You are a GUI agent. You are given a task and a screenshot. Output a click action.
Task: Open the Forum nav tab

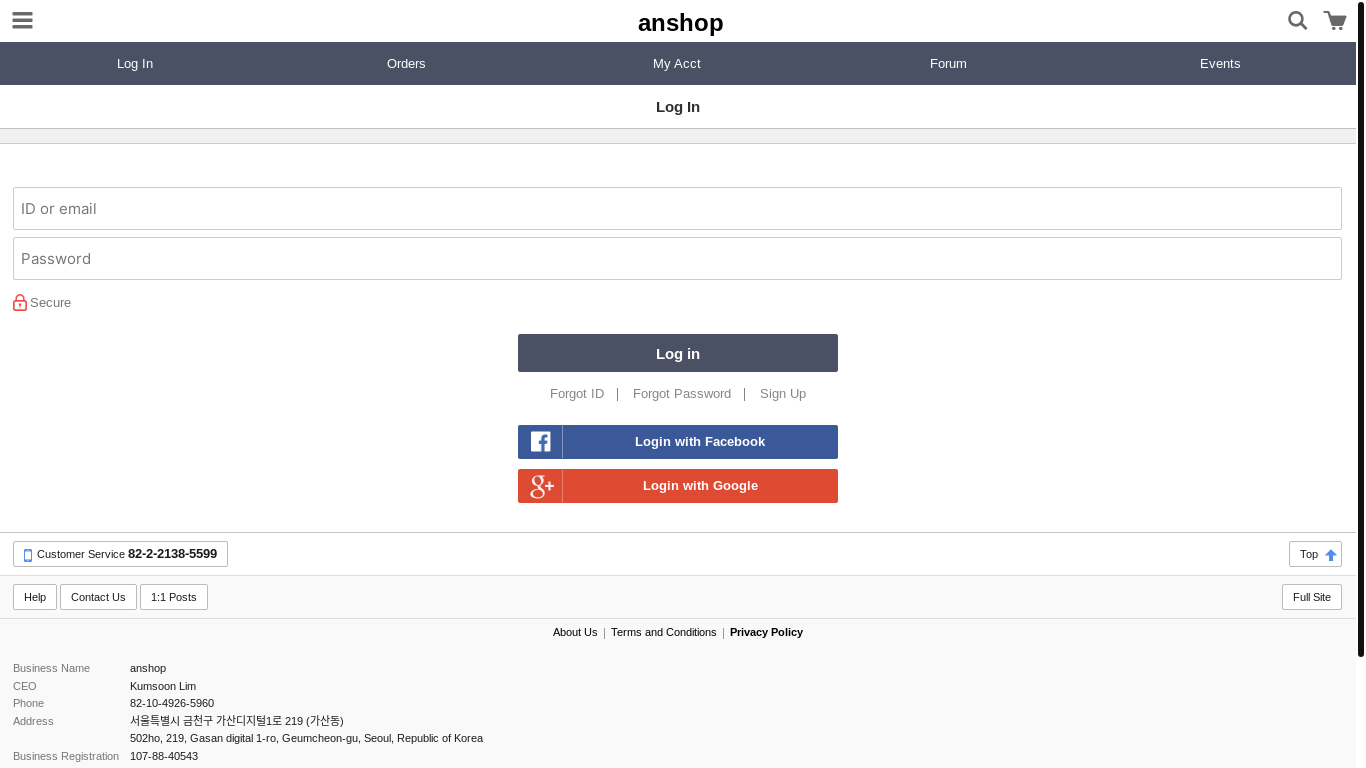point(948,63)
